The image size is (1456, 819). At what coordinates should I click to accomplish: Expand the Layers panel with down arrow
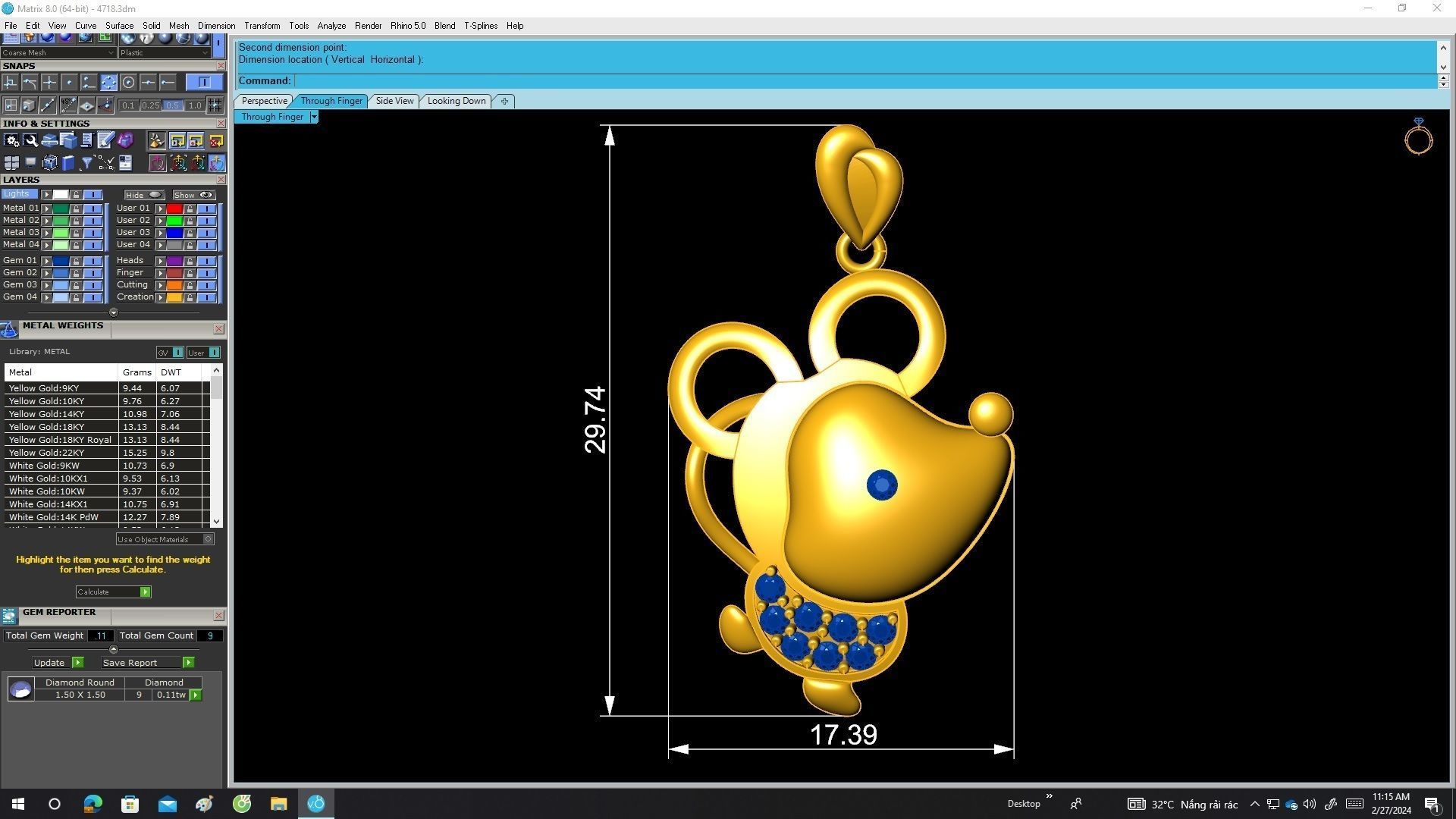coord(114,312)
